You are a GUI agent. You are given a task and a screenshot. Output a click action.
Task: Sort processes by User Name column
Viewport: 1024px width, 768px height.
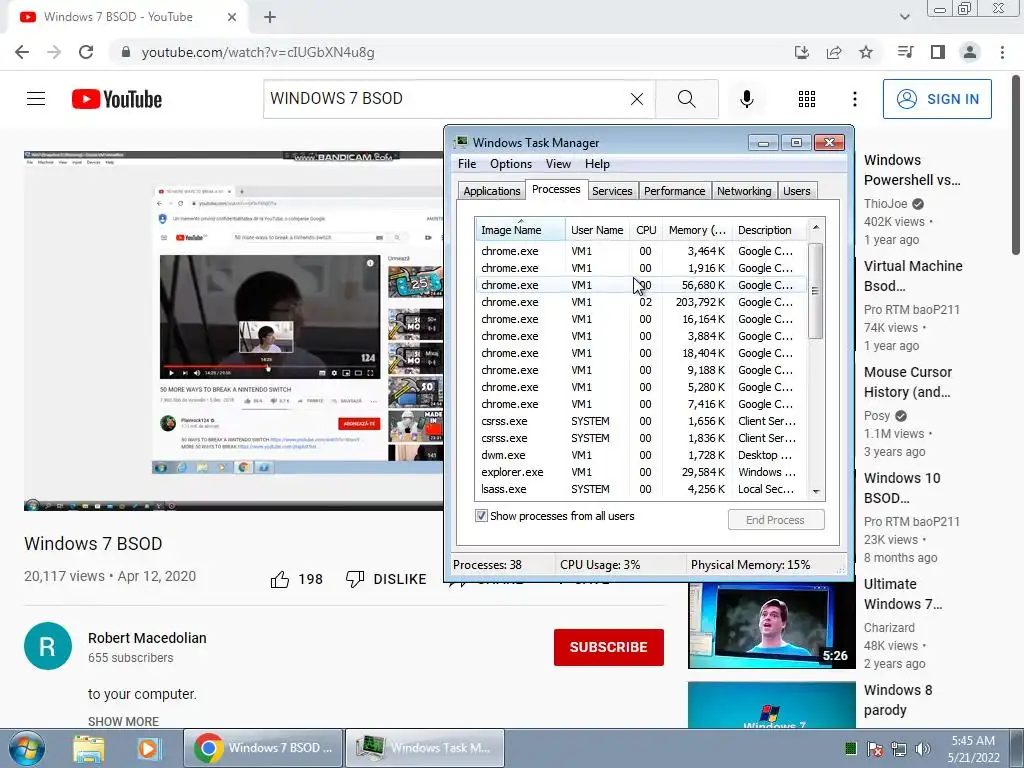click(597, 230)
